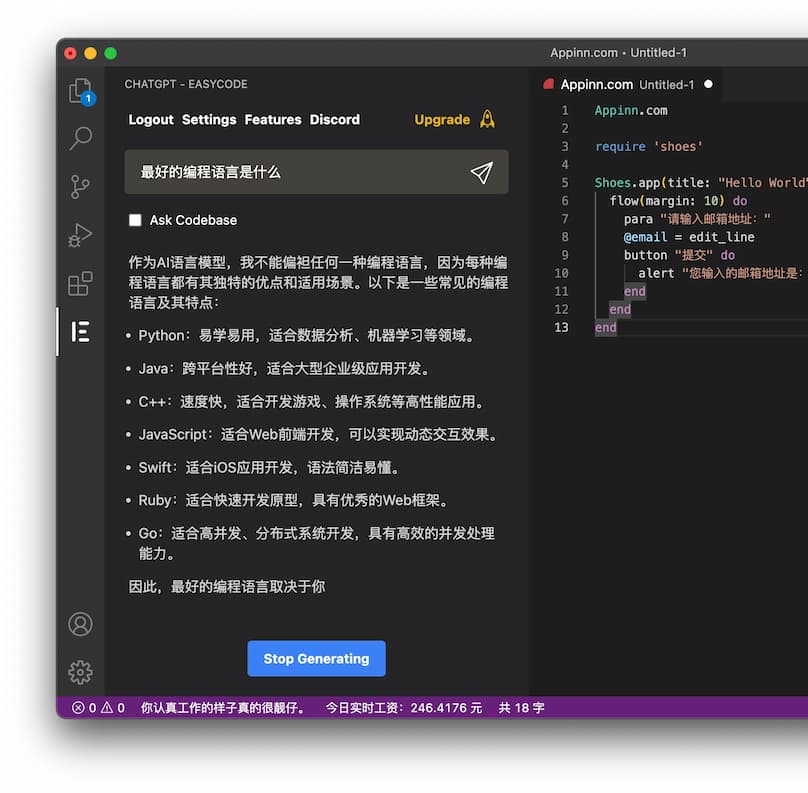Open the Search view magnifier icon
Viewport: 808px width, 793px height.
coord(81,138)
